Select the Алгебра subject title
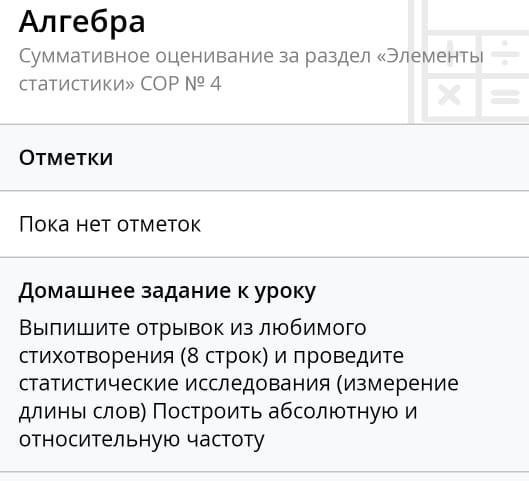This screenshot has height=481, width=529. tap(82, 22)
